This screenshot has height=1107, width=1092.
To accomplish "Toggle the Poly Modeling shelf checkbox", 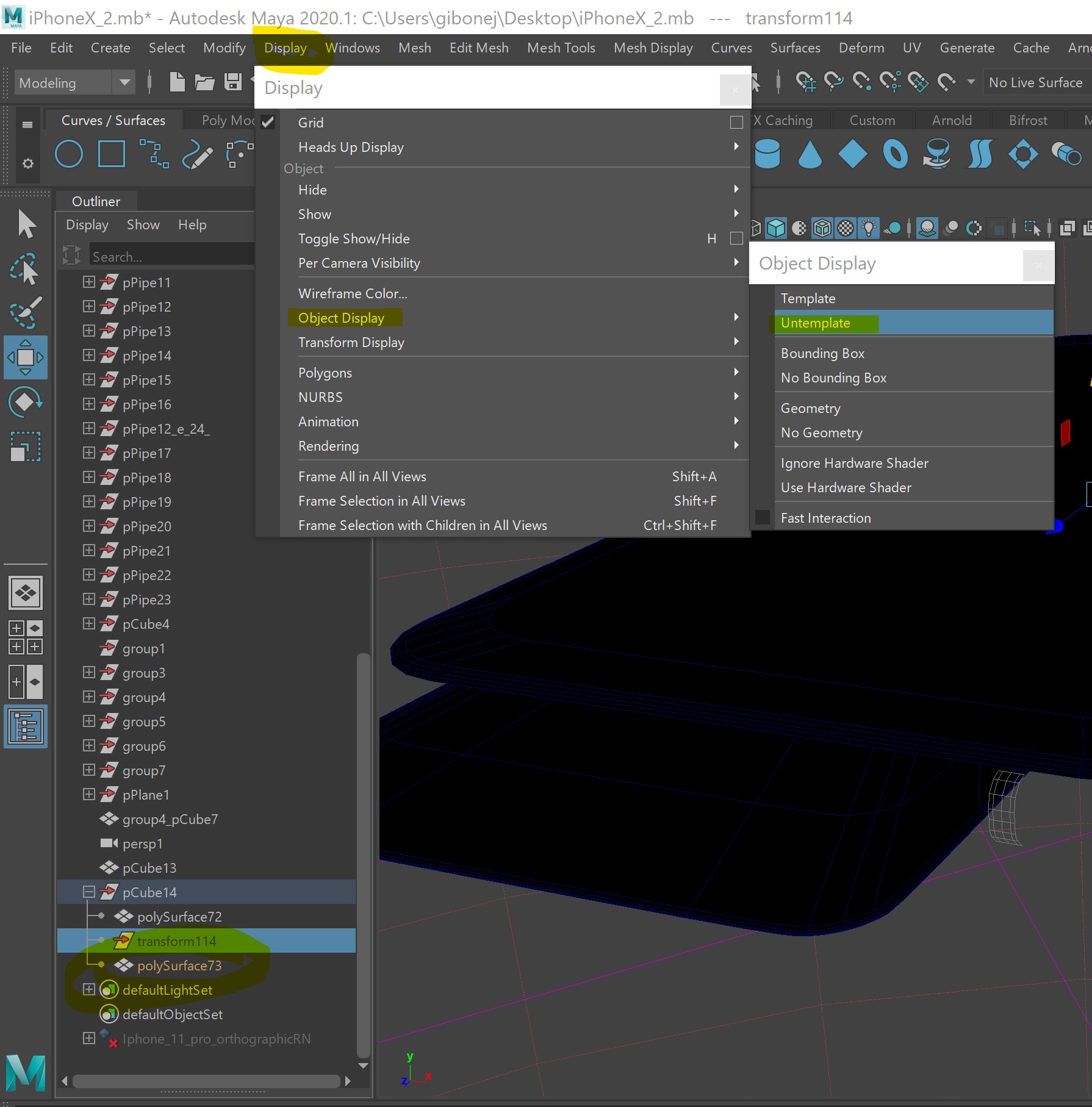I will coord(267,121).
